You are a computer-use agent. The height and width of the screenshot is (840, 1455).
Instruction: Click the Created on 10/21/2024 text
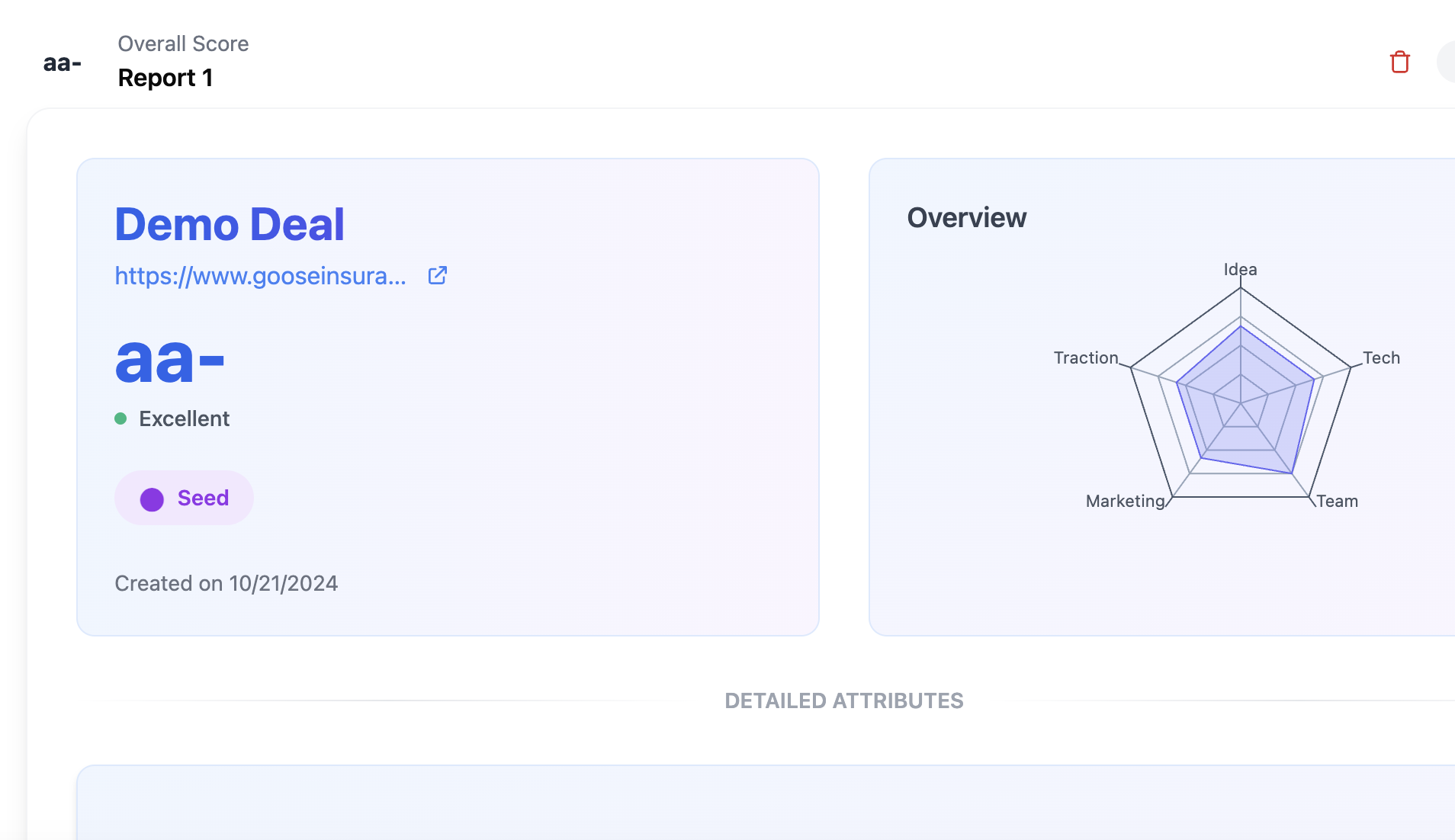[x=226, y=583]
